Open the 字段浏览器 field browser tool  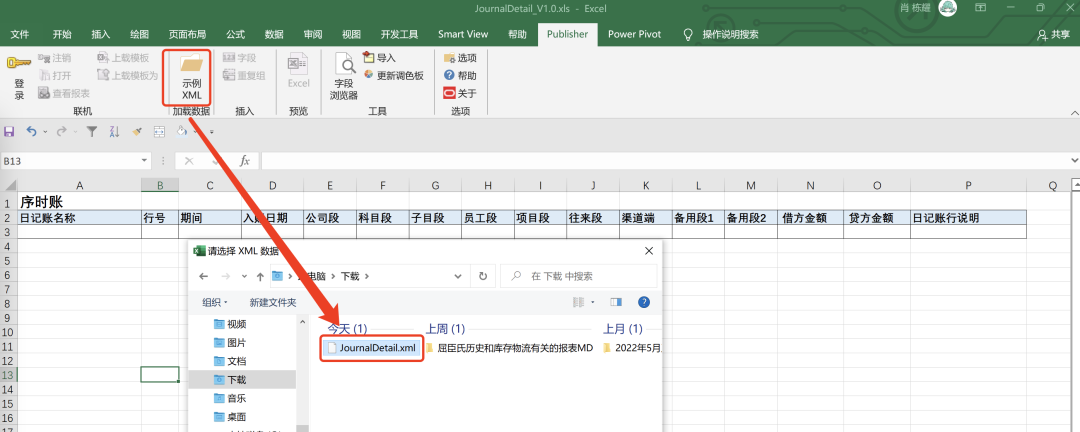344,76
